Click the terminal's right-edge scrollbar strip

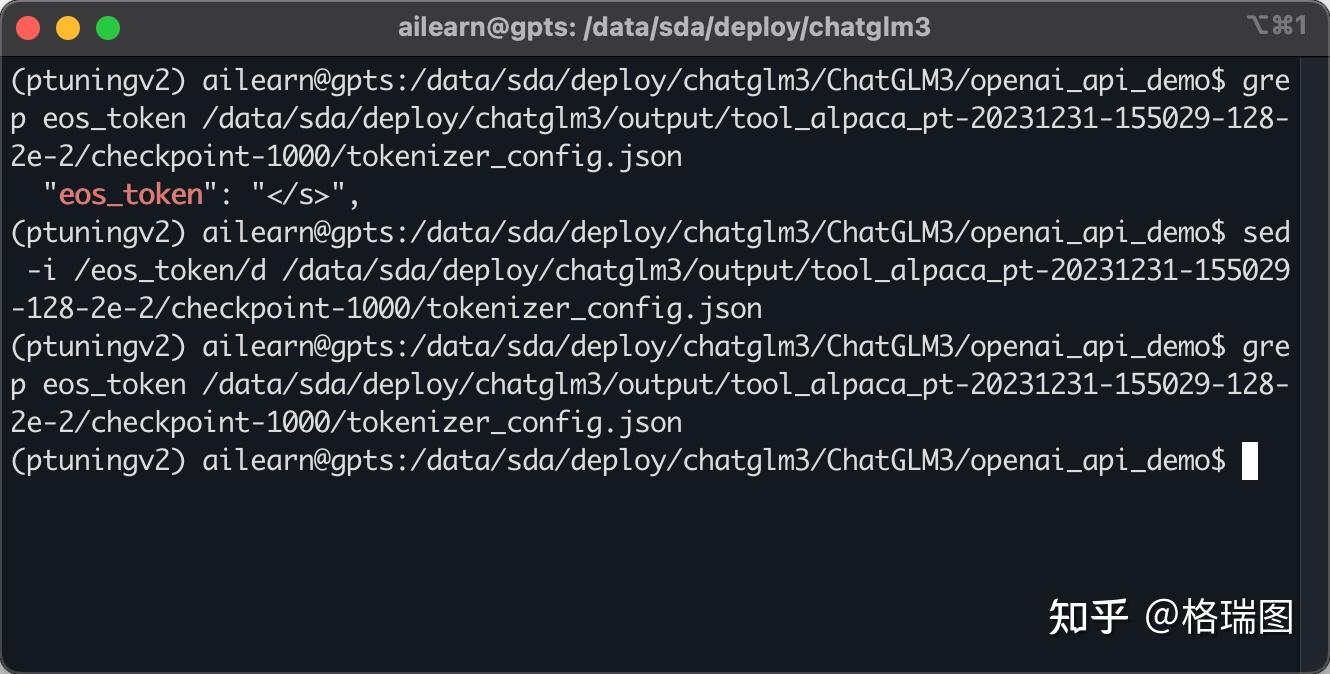[1314, 360]
